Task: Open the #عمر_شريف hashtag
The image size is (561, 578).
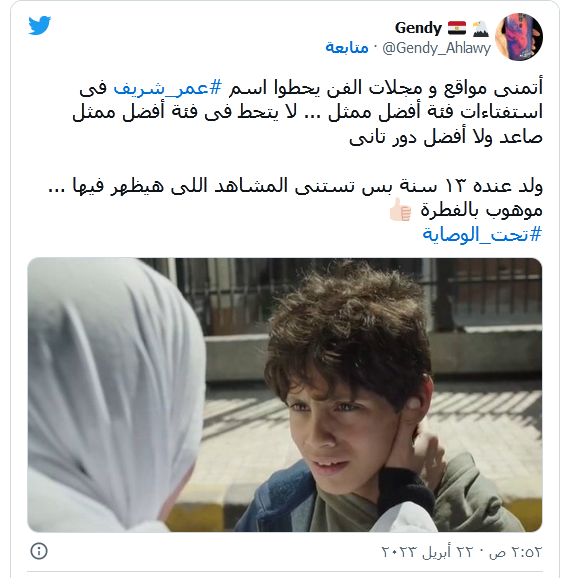Action: point(168,88)
